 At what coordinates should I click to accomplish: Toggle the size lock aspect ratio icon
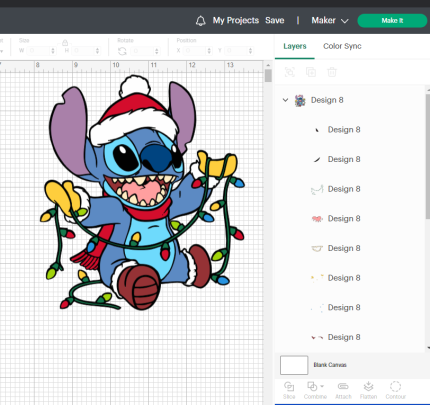[x=65, y=43]
